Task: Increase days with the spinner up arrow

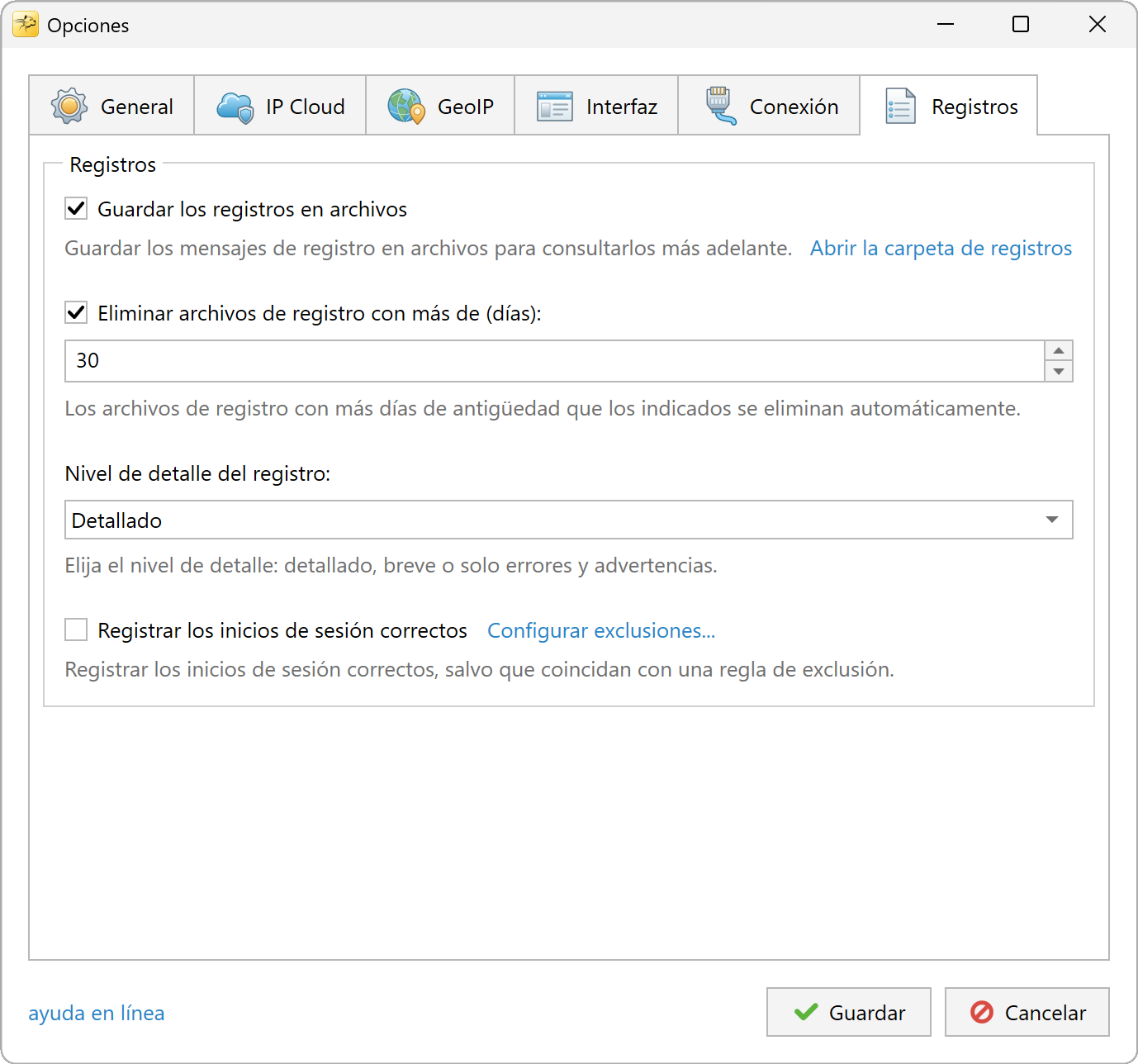Action: [1059, 351]
